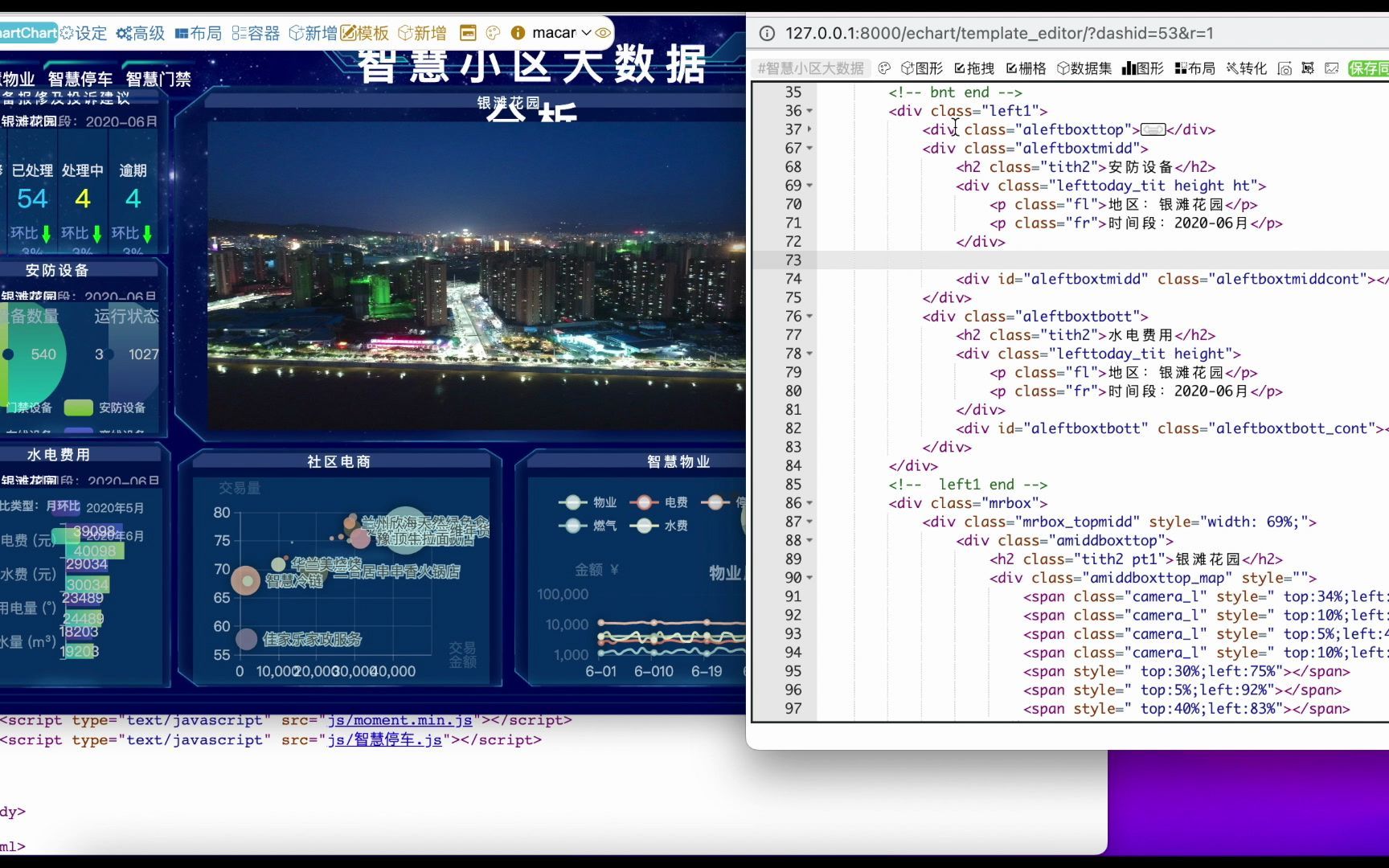Open the palette icon in editor toolbar
1389x868 pixels.
[884, 68]
